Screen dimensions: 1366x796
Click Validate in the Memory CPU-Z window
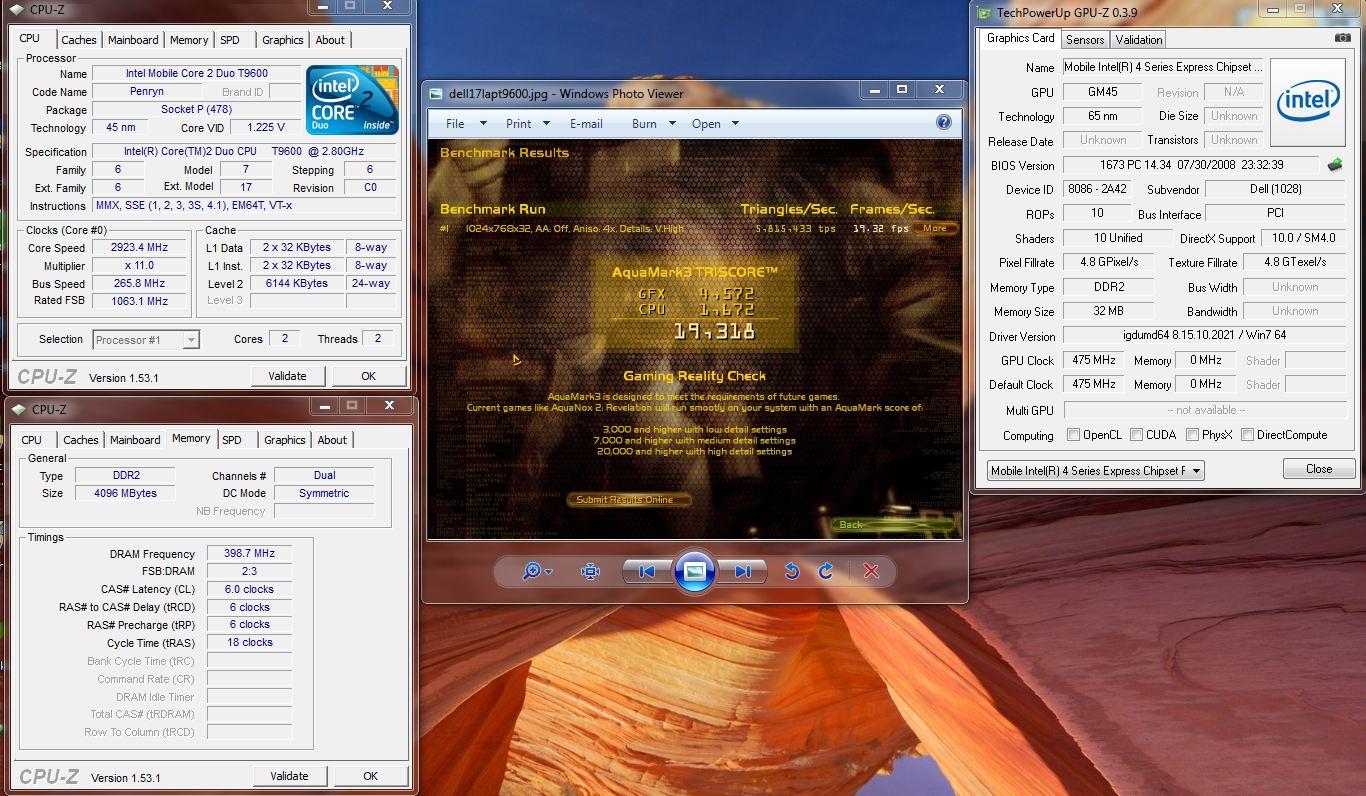click(289, 776)
